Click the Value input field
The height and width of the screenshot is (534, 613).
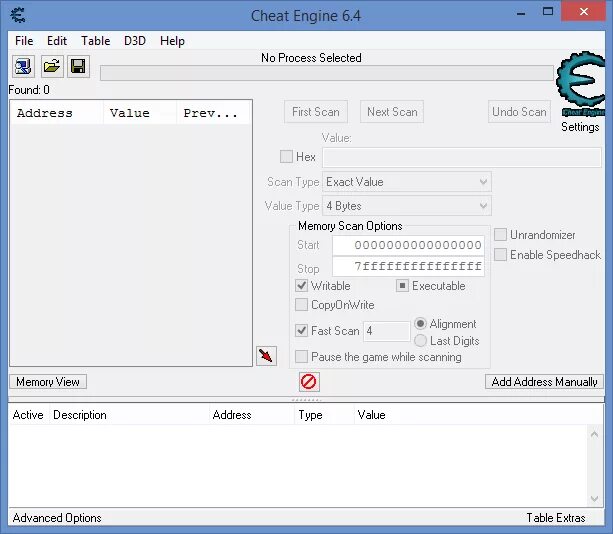click(x=462, y=157)
